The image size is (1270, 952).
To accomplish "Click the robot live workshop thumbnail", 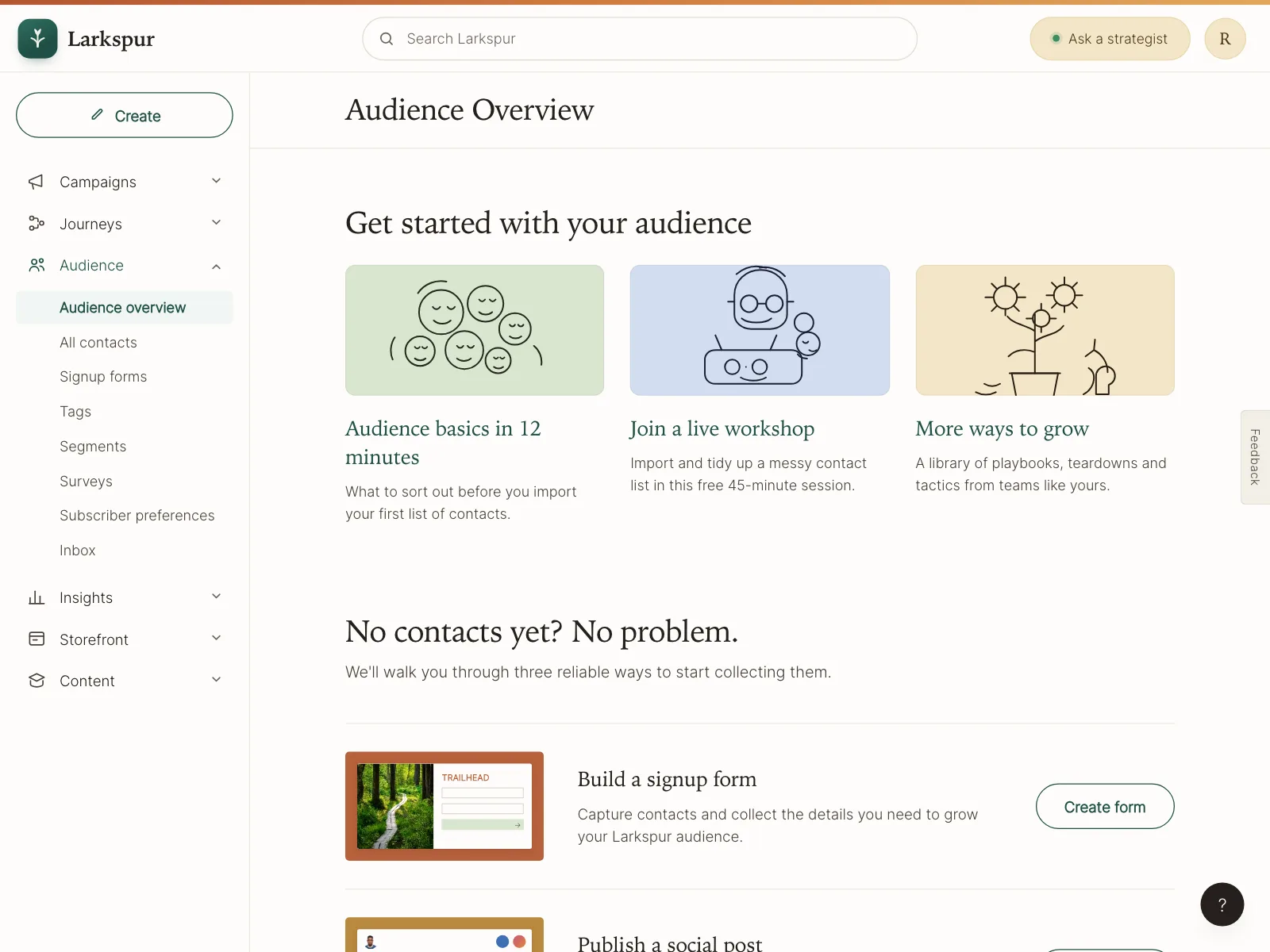I will point(760,330).
